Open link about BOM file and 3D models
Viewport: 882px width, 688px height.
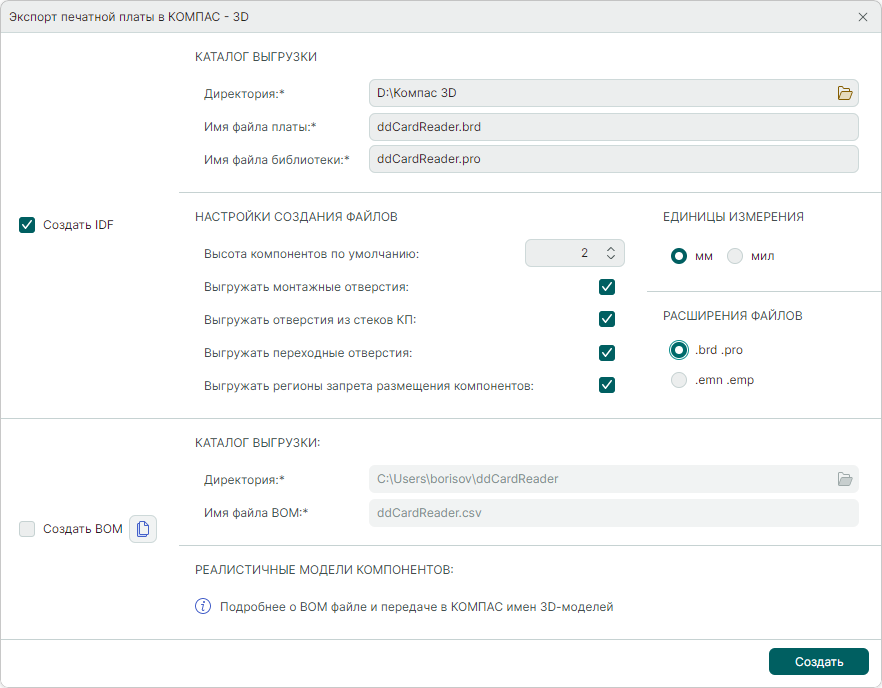(x=415, y=606)
